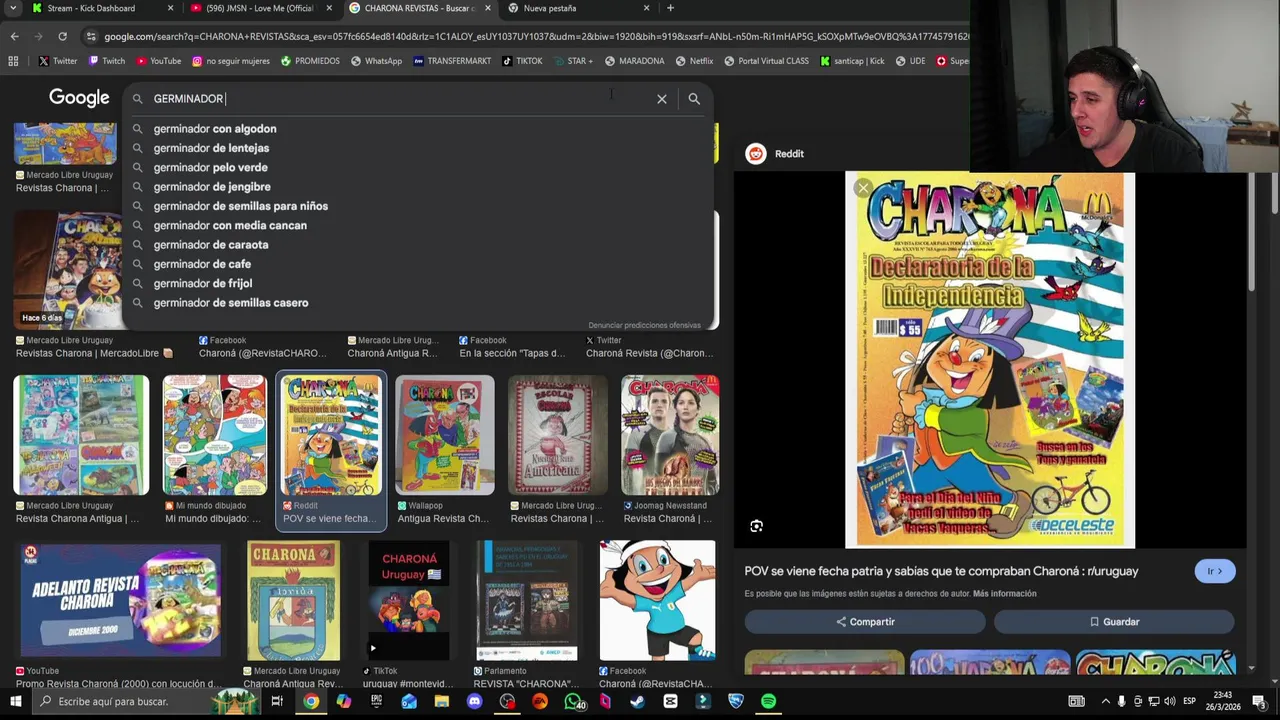1280x720 pixels.
Task: Open the STAR + bookmark
Action: (573, 61)
